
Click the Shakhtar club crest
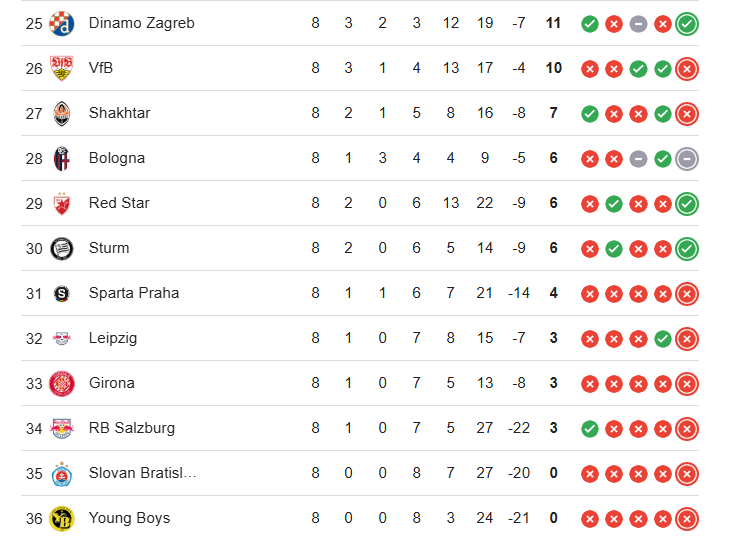[61, 113]
